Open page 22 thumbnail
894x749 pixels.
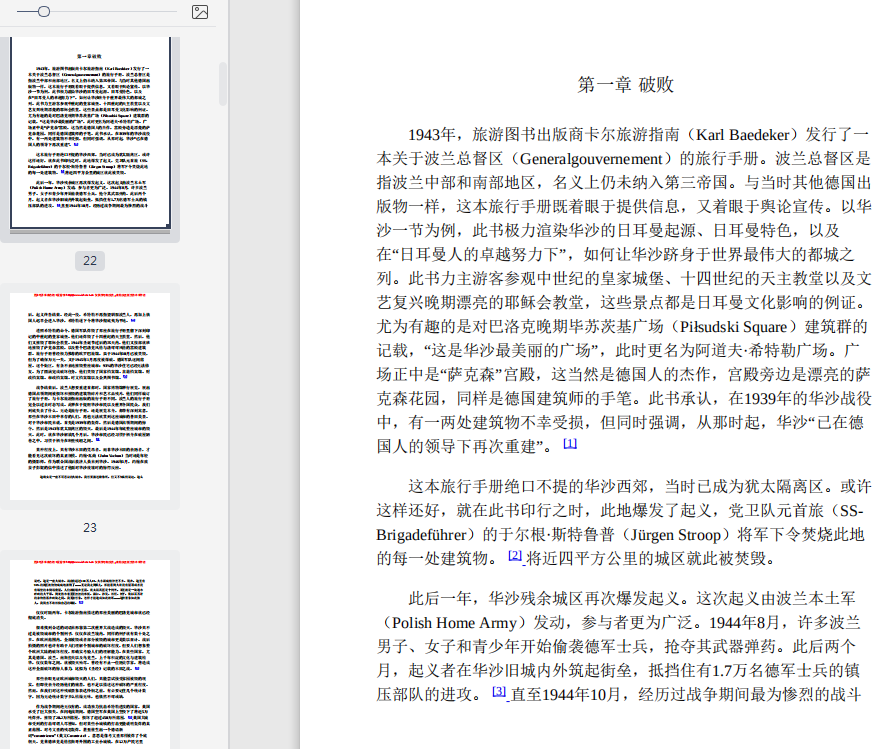pos(90,132)
